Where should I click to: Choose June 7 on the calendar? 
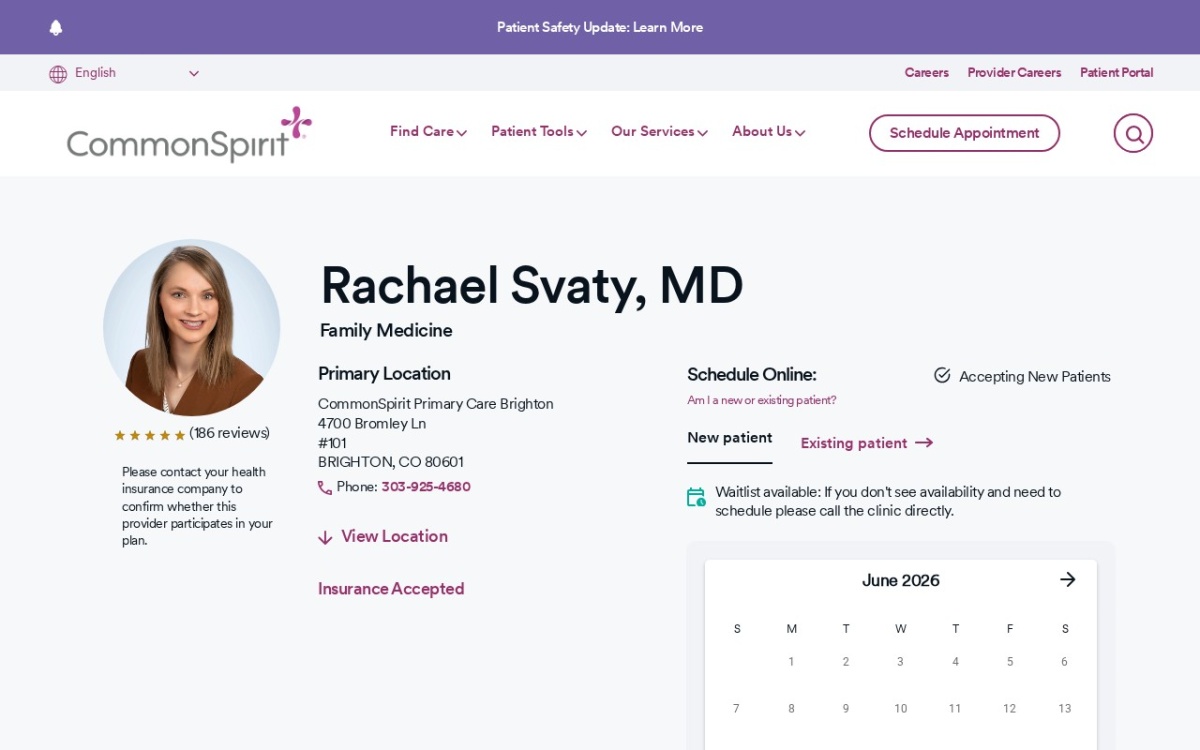click(x=736, y=709)
